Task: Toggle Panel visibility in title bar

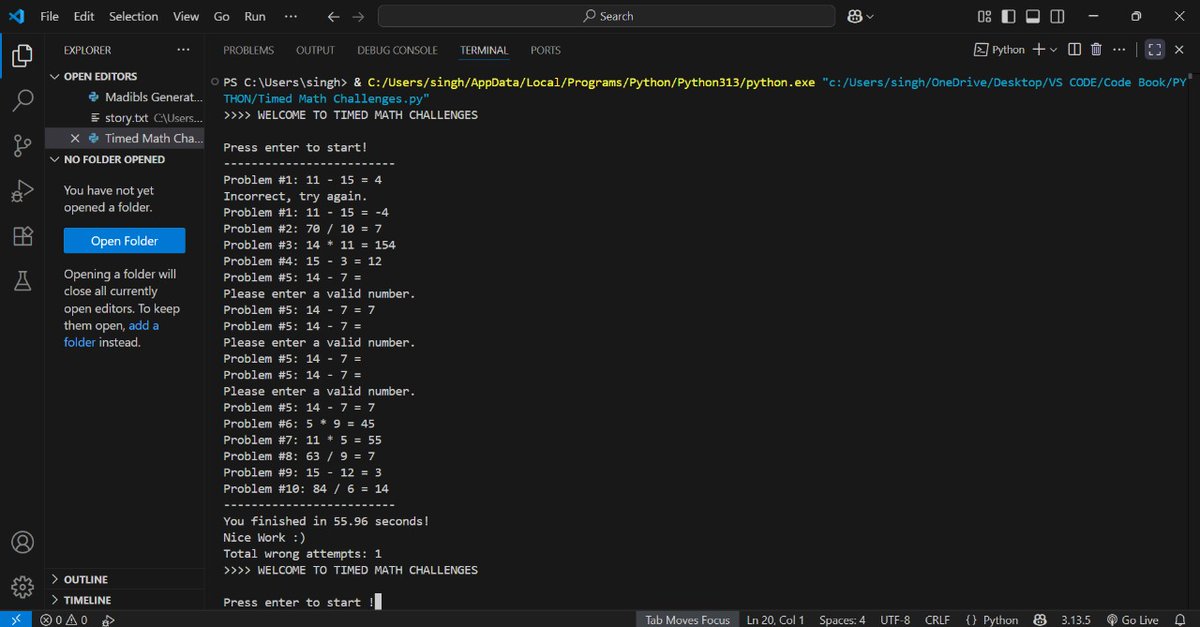Action: (x=1034, y=16)
